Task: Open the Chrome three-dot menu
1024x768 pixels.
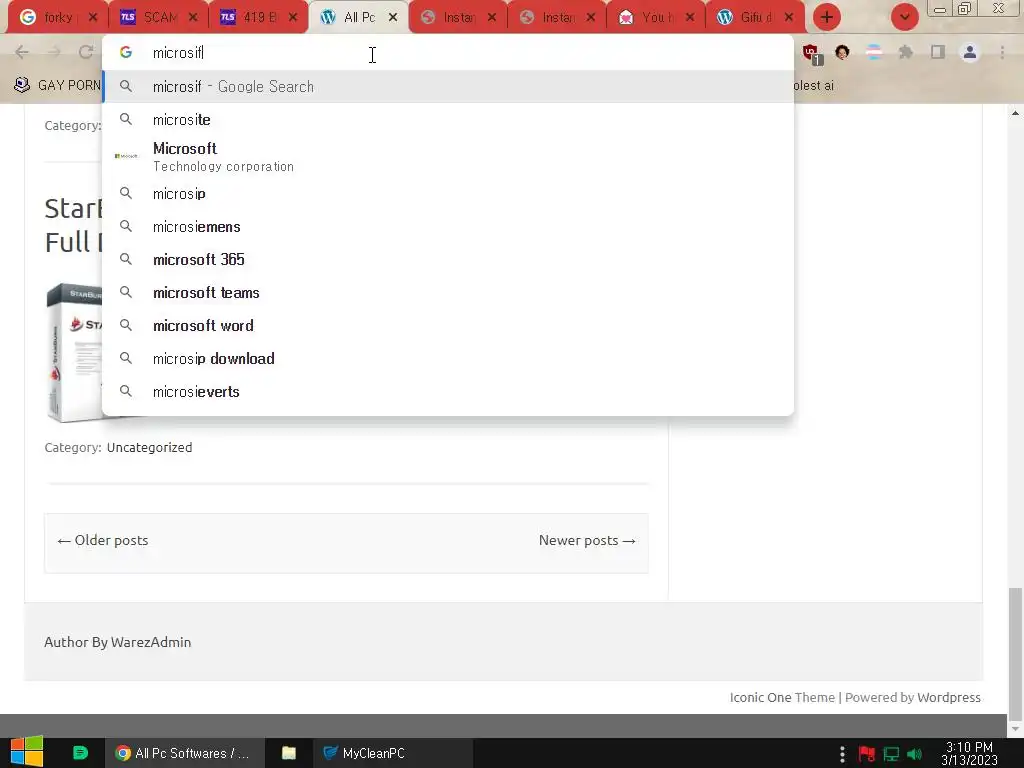Action: [1002, 52]
